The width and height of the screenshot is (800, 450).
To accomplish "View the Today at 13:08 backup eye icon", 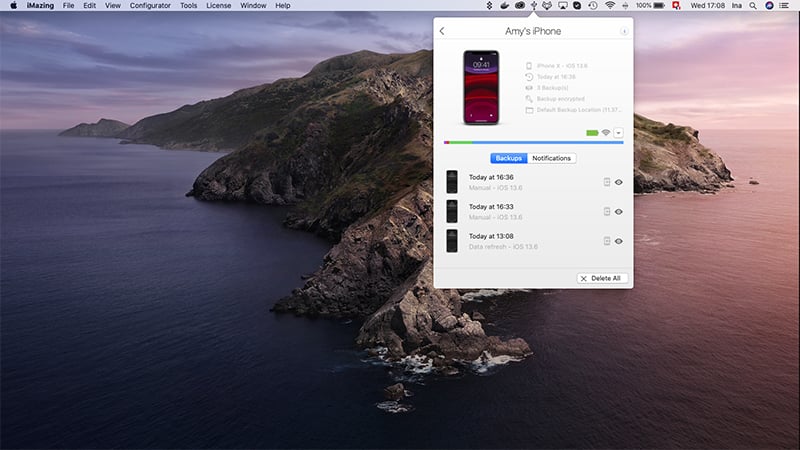I will point(618,241).
